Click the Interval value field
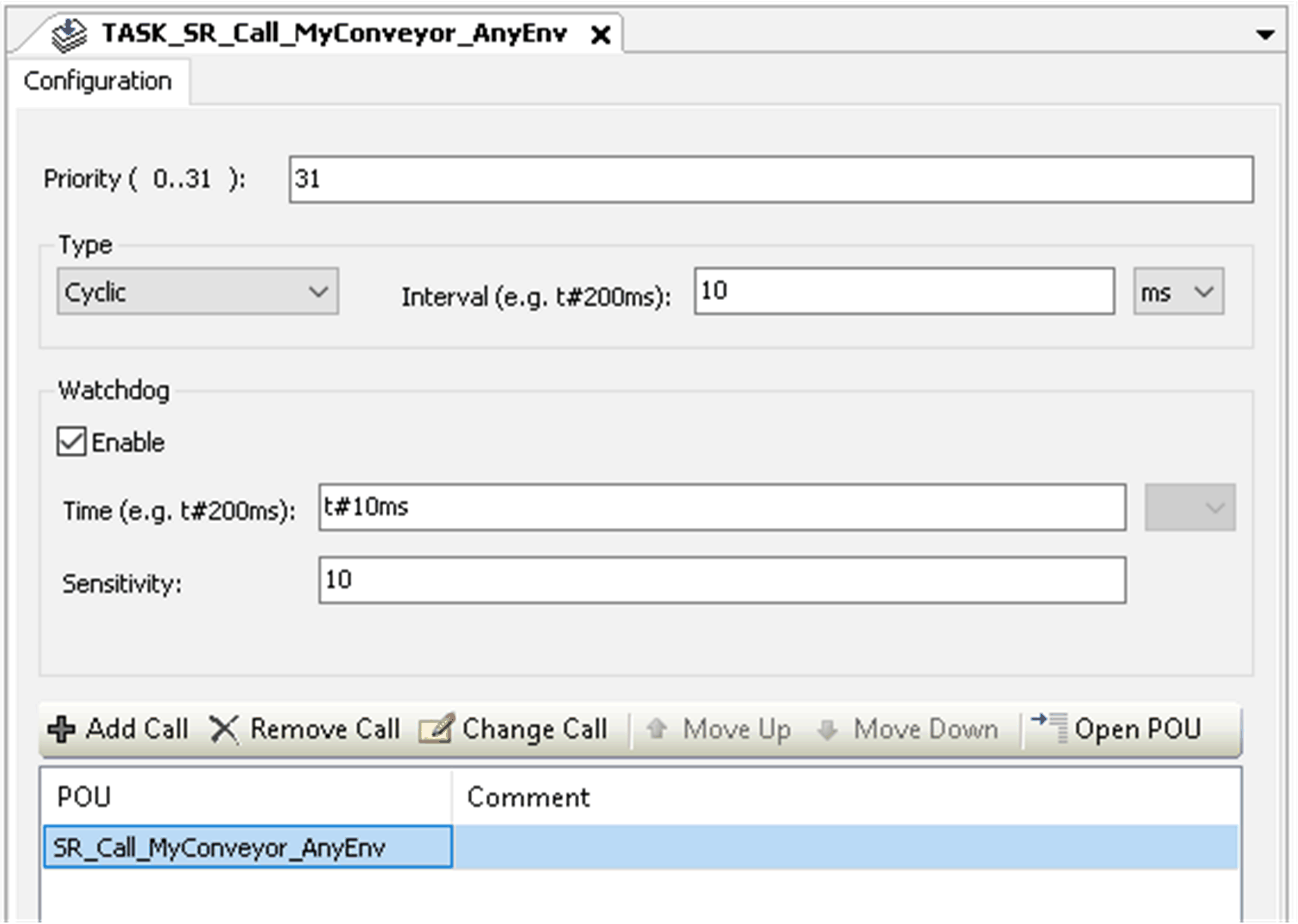 coord(904,292)
